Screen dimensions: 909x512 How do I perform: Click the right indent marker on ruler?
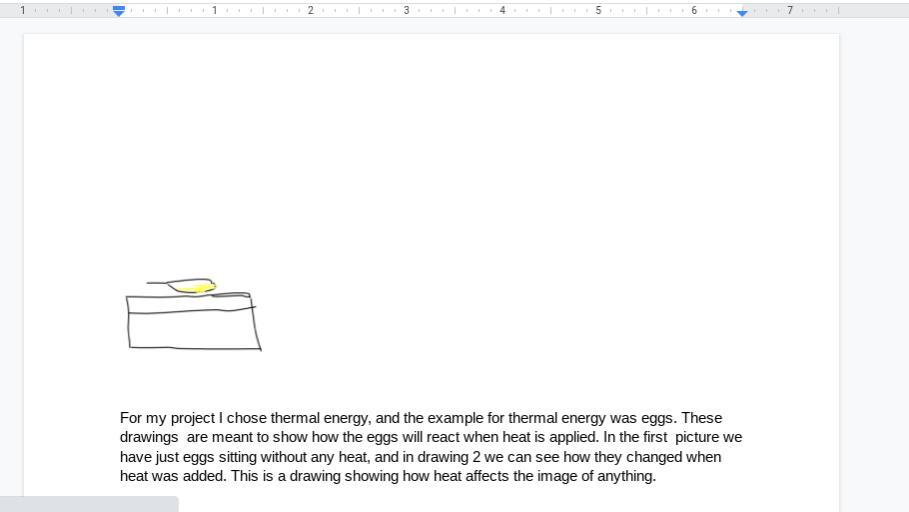click(x=742, y=12)
